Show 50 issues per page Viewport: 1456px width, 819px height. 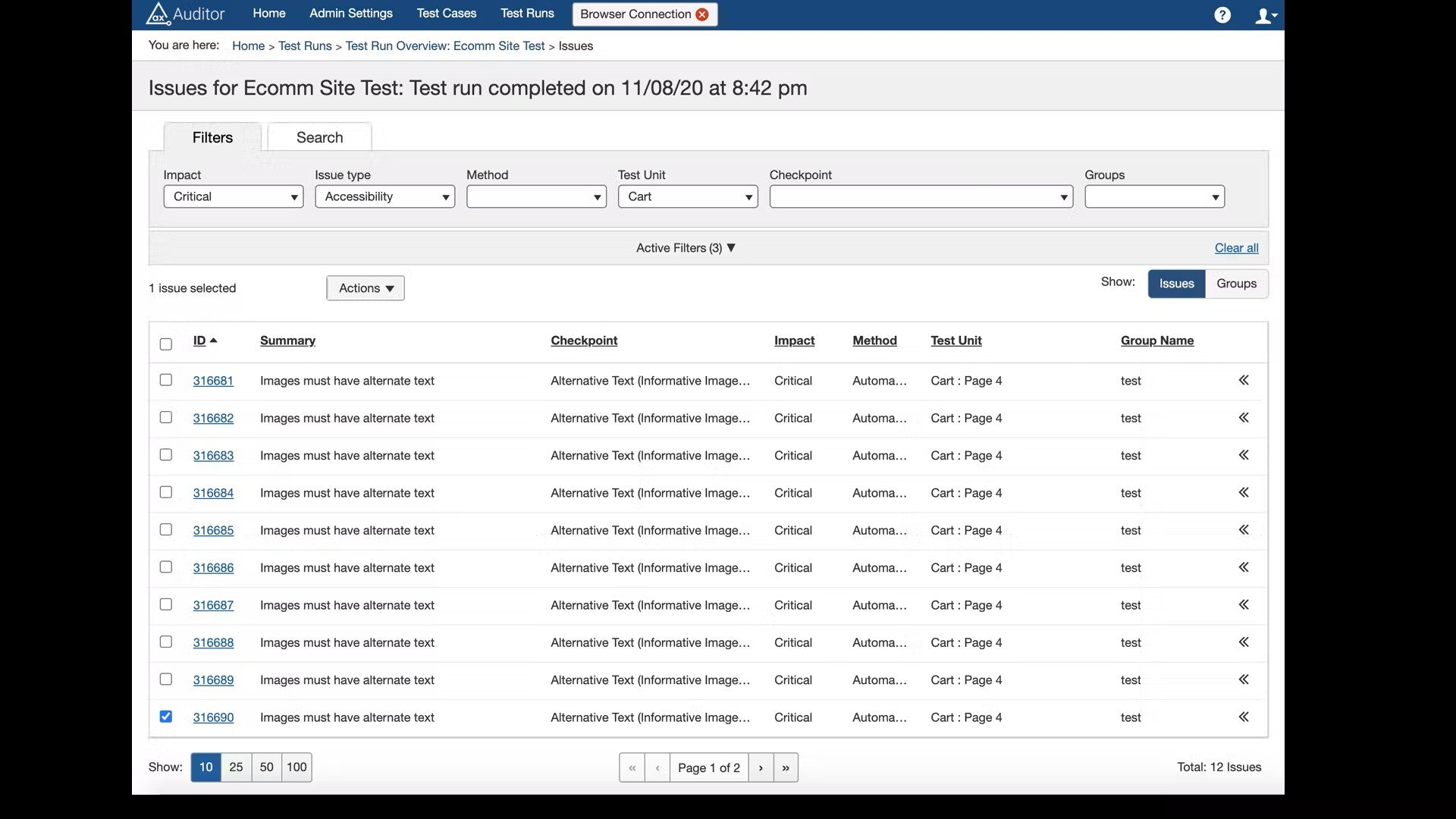266,767
